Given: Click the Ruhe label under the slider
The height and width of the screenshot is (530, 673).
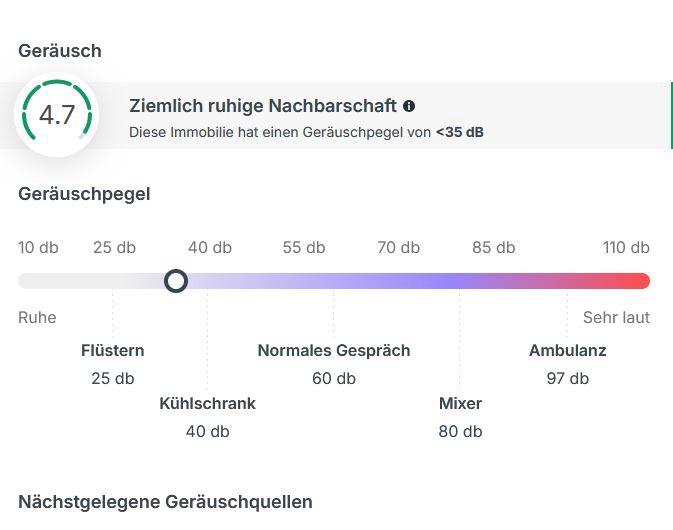Looking at the screenshot, I should (x=37, y=318).
